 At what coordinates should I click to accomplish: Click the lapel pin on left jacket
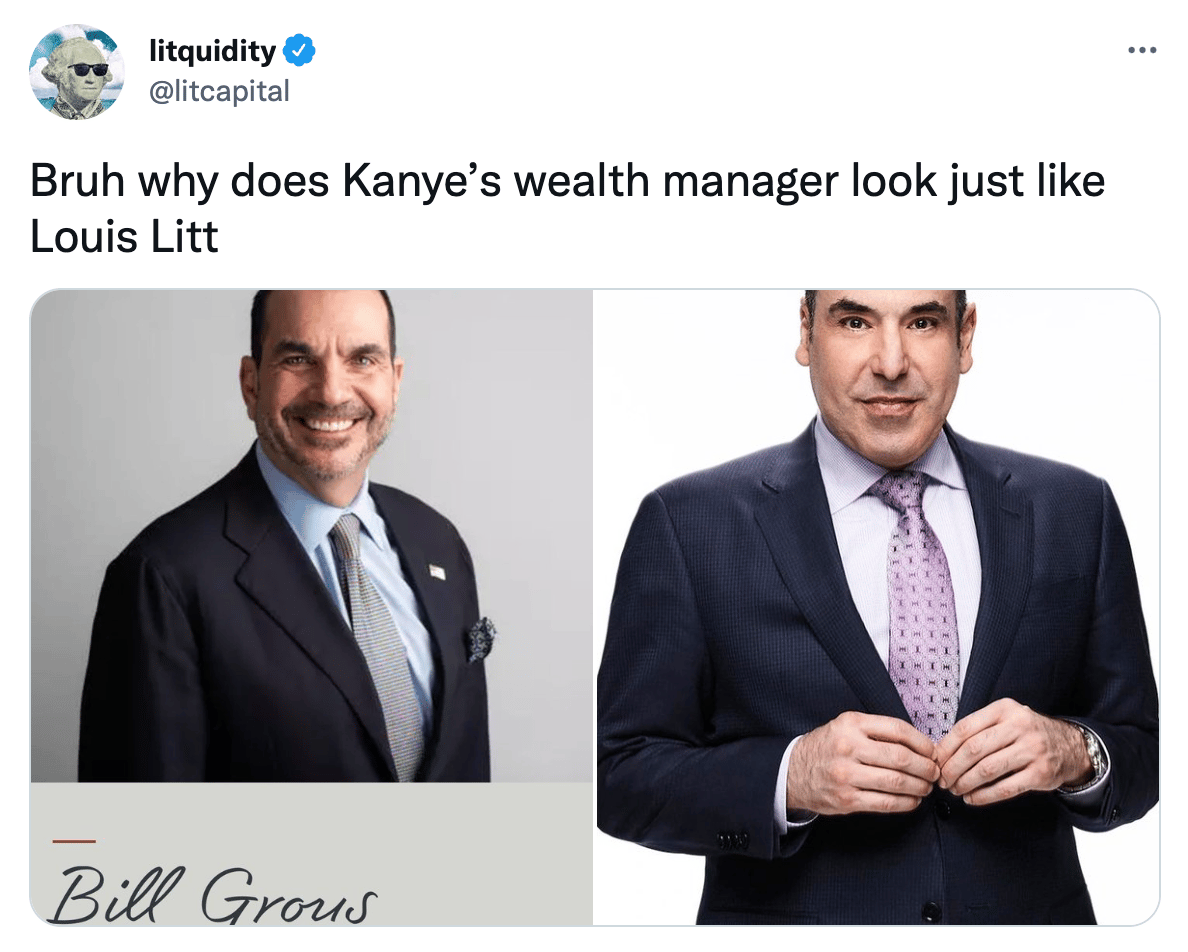(437, 572)
